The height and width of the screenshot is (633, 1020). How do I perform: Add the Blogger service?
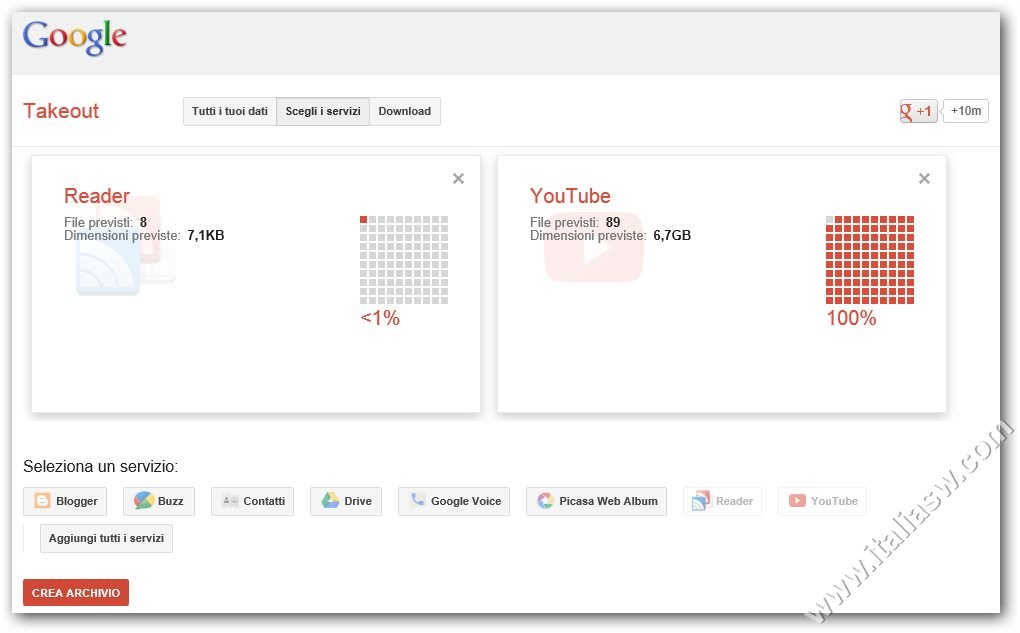[65, 502]
